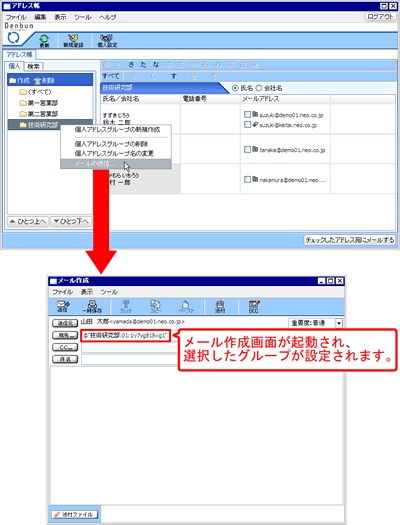Image resolution: width=400 pixels, height=525 pixels.
Task: Open the ツール menu in address book
Action: (x=82, y=17)
